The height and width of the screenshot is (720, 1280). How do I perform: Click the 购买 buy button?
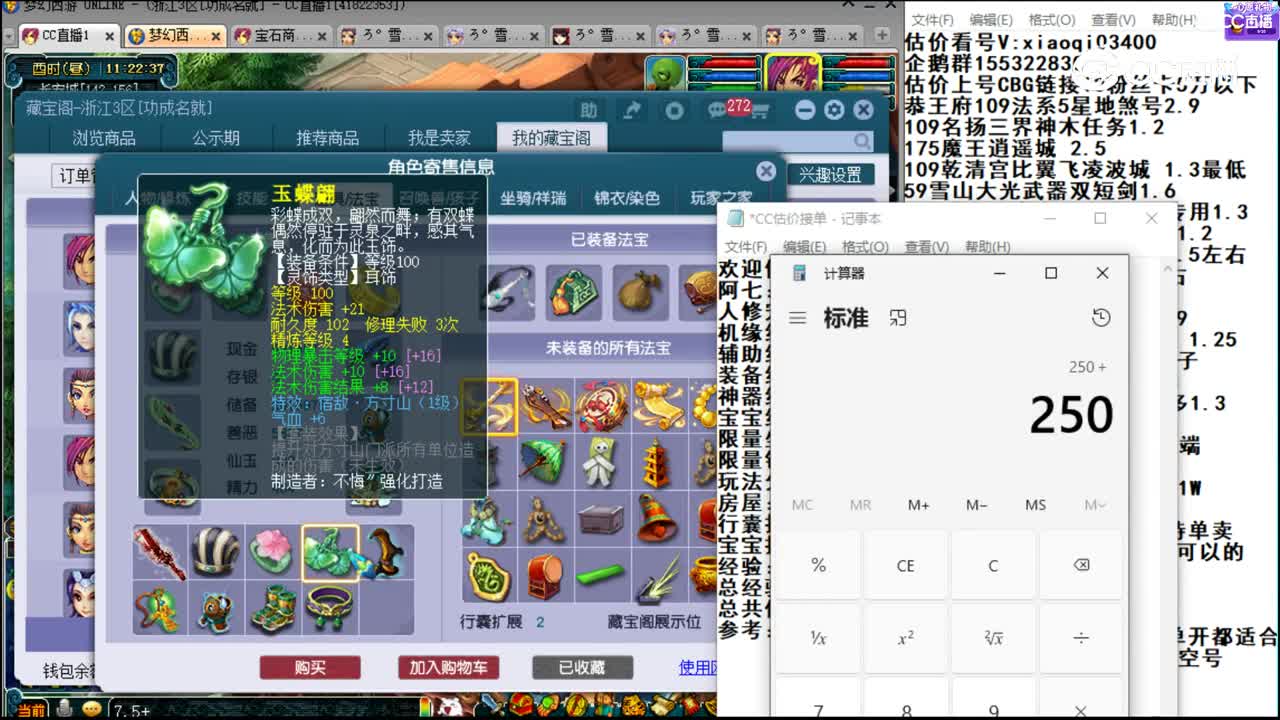coord(310,667)
